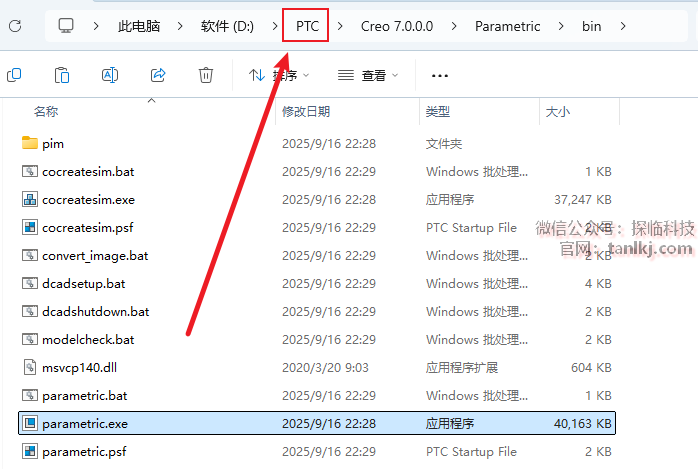Click PTC Startup File type of parametric.psf

471,452
